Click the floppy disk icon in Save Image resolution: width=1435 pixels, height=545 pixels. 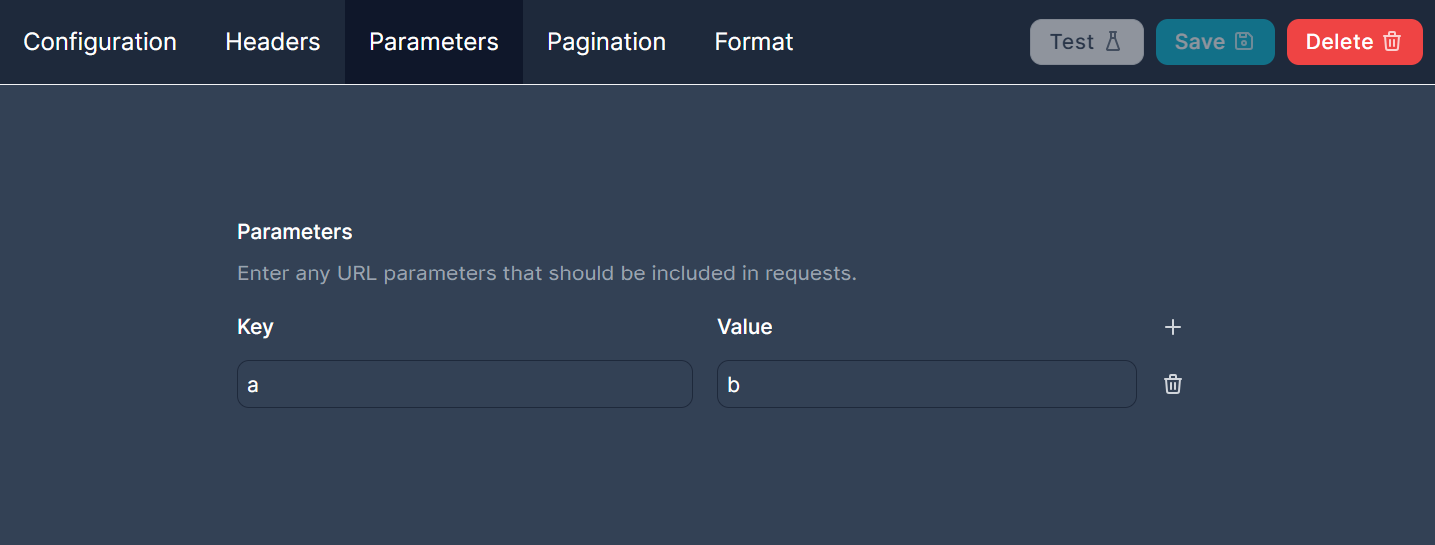pyautogui.click(x=1244, y=42)
